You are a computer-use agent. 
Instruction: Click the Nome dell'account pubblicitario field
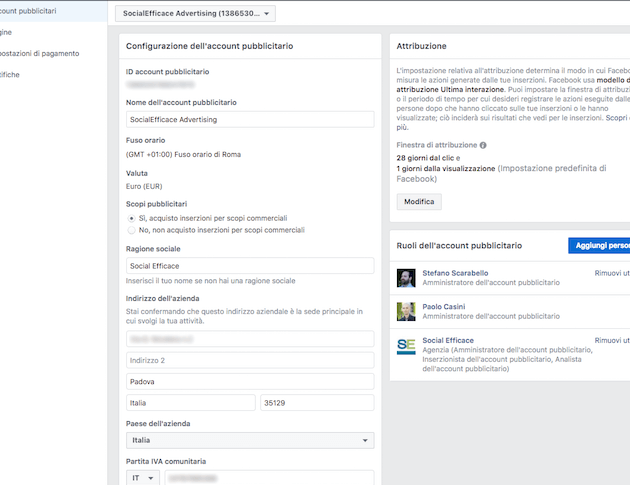point(250,119)
